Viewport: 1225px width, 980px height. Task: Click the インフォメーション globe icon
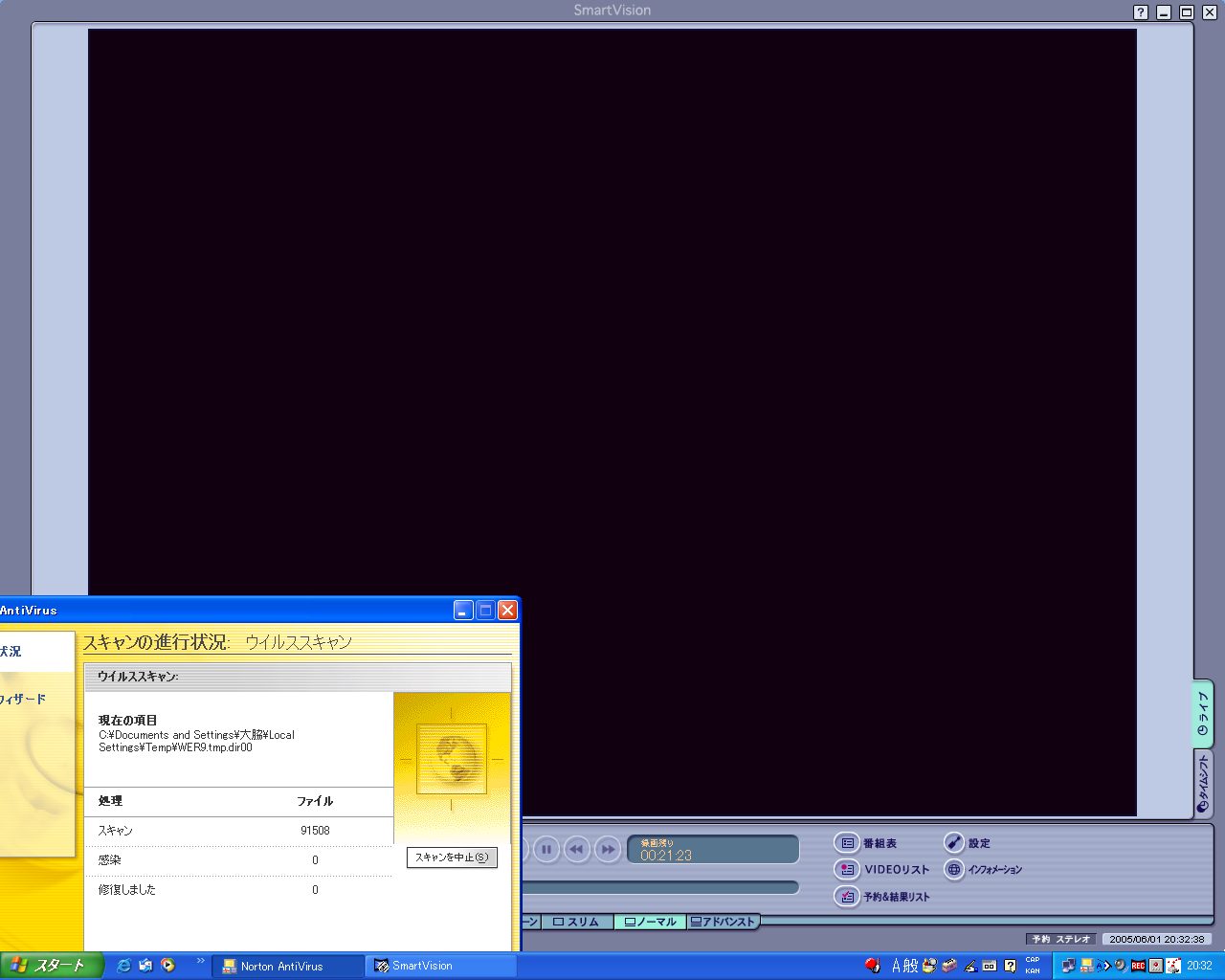click(x=953, y=870)
